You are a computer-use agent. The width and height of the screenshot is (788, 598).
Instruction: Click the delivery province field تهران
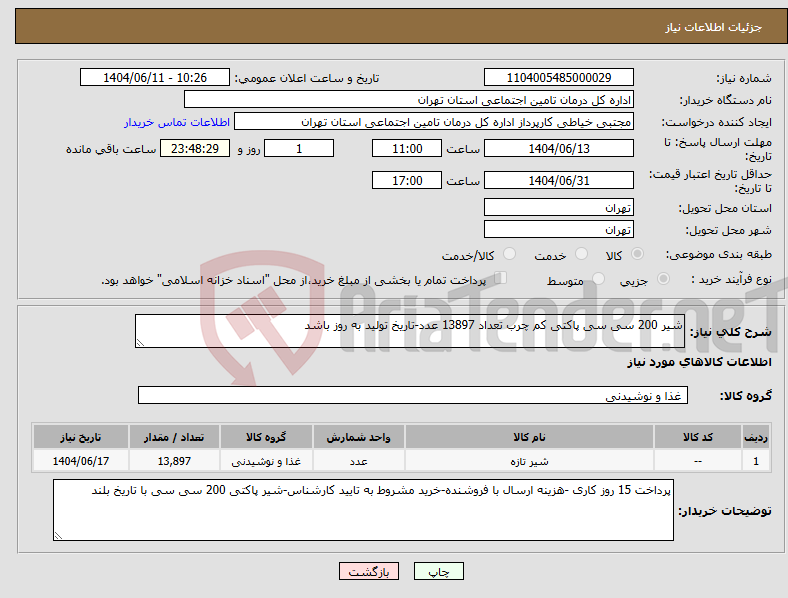559,207
